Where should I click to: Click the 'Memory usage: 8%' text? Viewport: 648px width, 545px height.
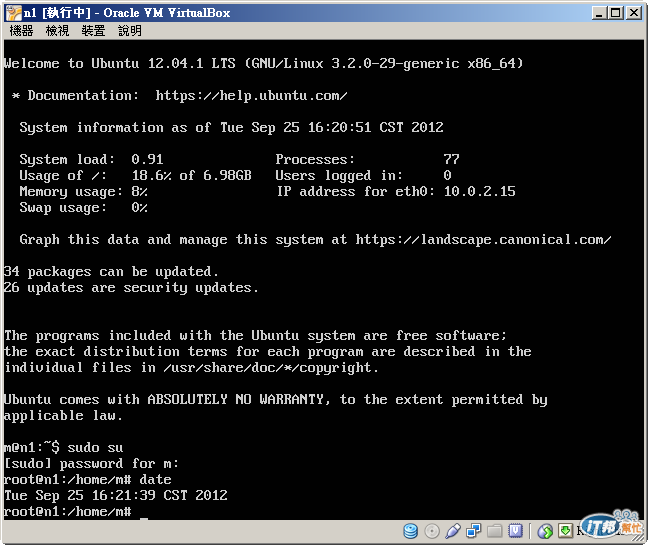83,192
